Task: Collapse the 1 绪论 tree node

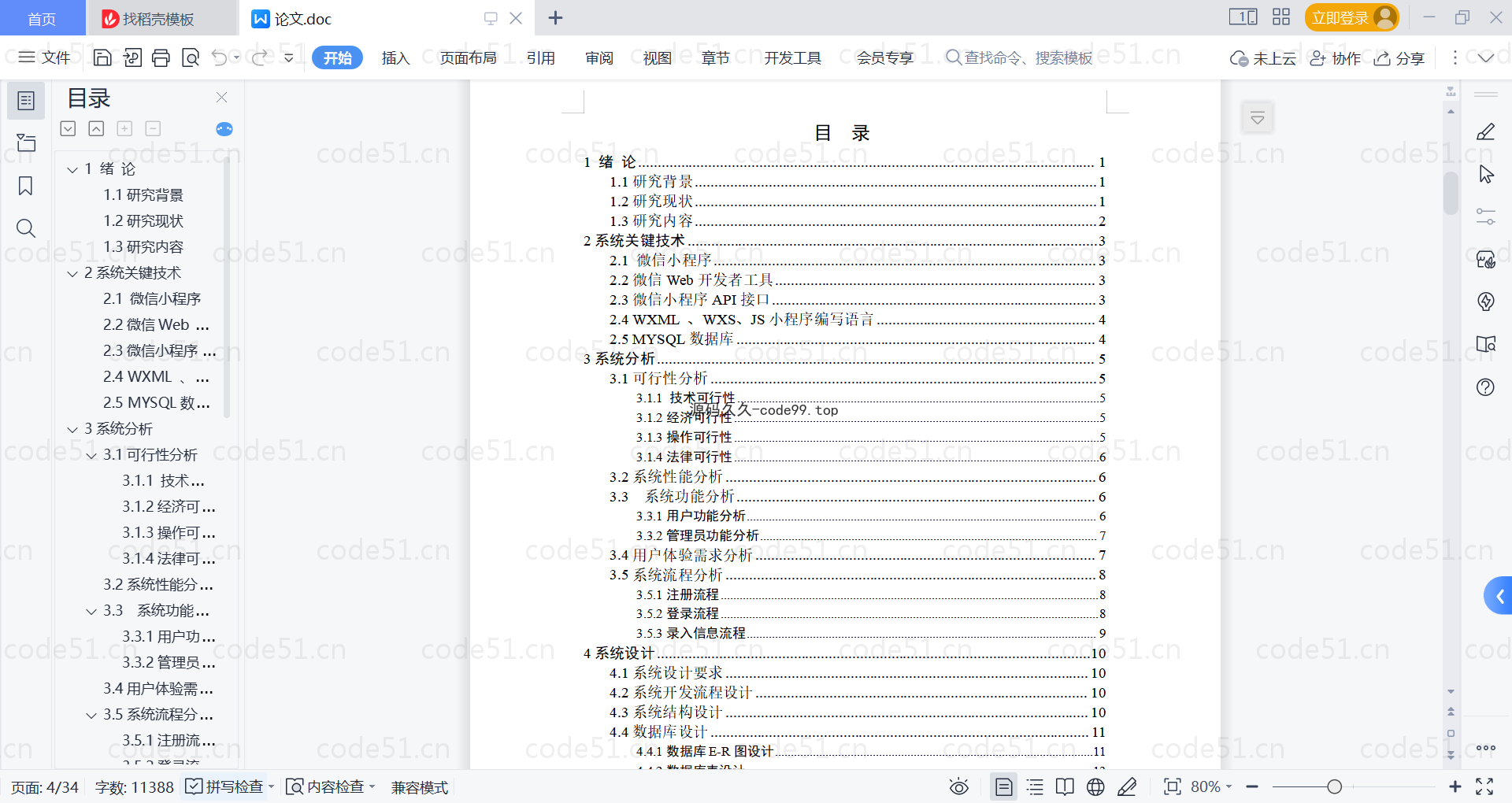Action: click(x=72, y=169)
